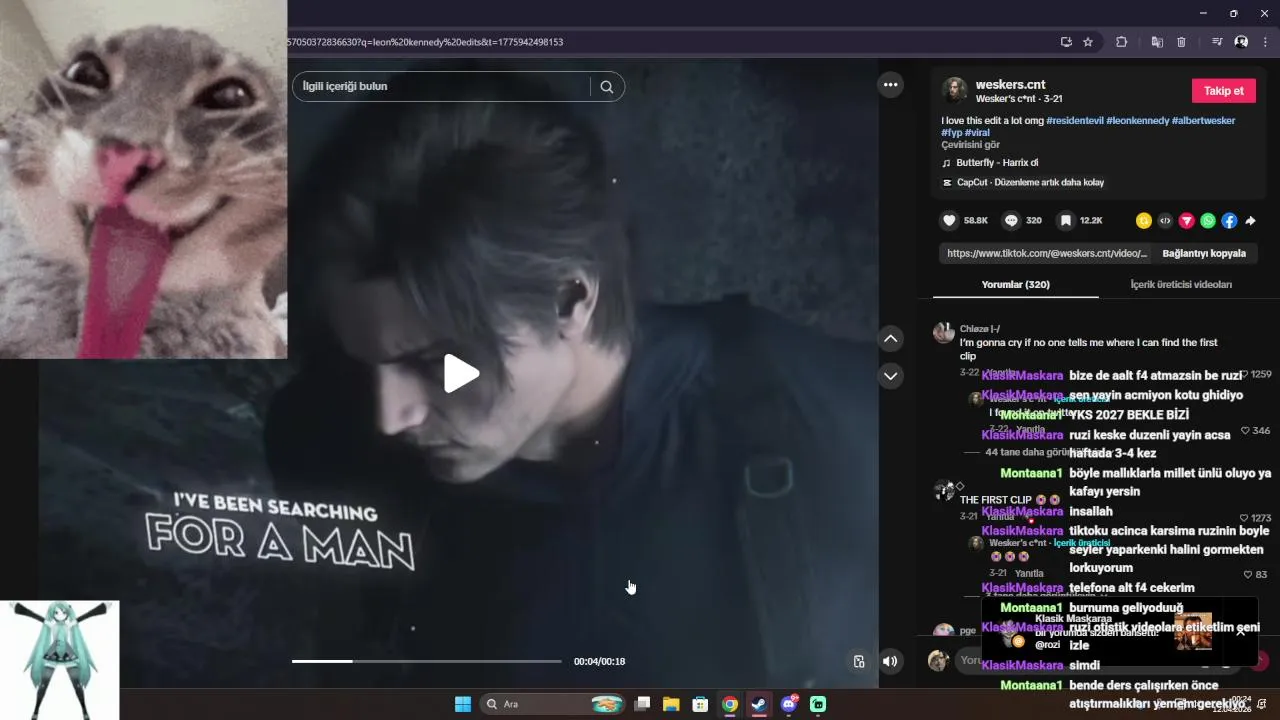Open the #residentevil hashtag
Image resolution: width=1280 pixels, height=720 pixels.
(1075, 120)
